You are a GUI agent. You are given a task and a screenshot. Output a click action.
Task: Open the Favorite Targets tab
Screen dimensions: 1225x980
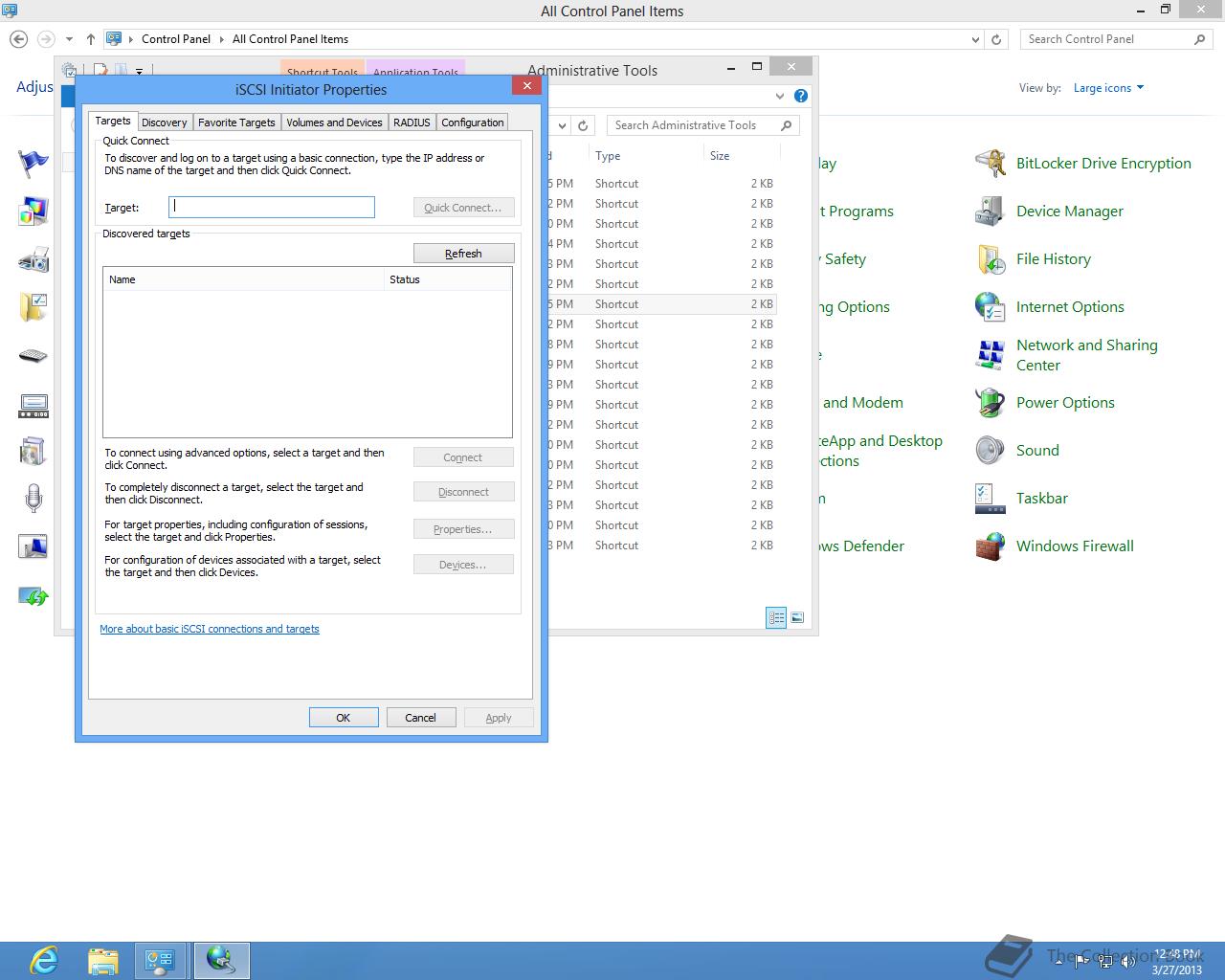[236, 122]
